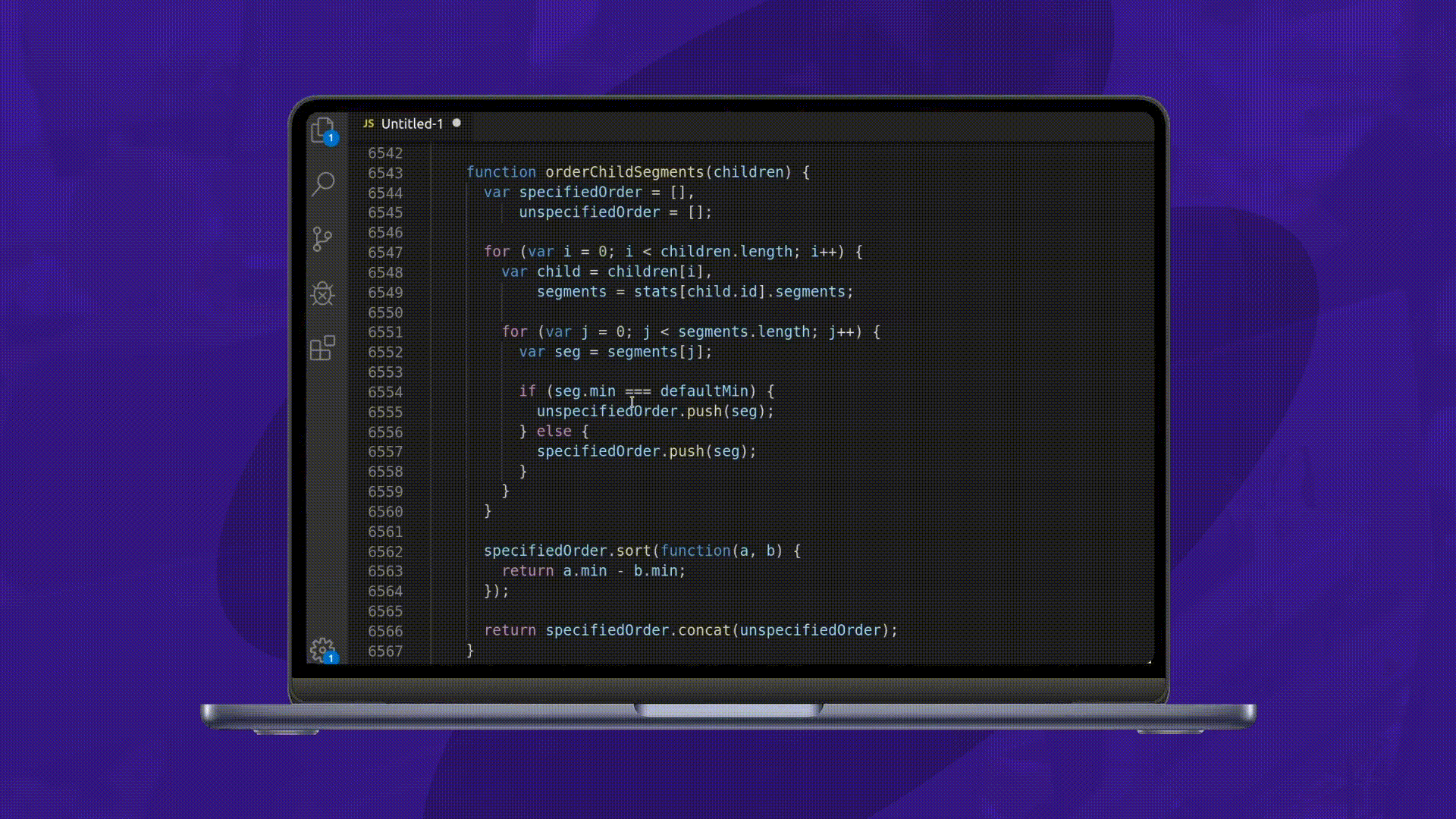This screenshot has height=819, width=1456.
Task: Open the Run and Debug bug icon
Action: click(322, 293)
